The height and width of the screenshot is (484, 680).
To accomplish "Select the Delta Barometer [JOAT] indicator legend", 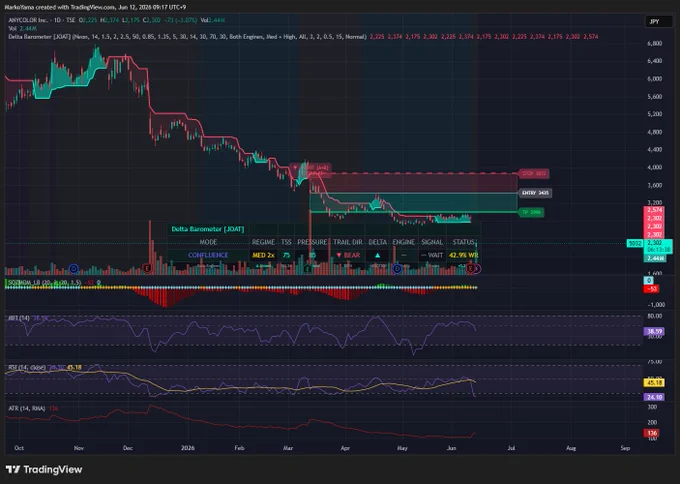I will click(x=187, y=37).
